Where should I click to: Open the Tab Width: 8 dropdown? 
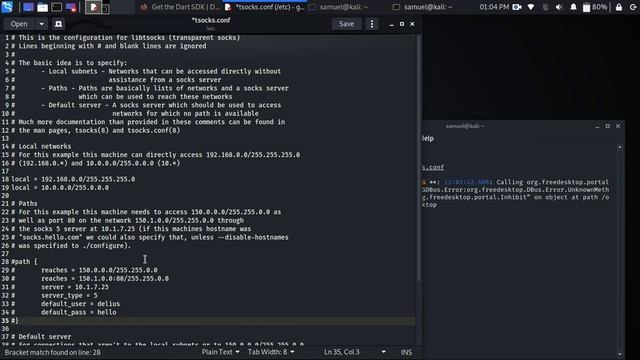[271, 352]
